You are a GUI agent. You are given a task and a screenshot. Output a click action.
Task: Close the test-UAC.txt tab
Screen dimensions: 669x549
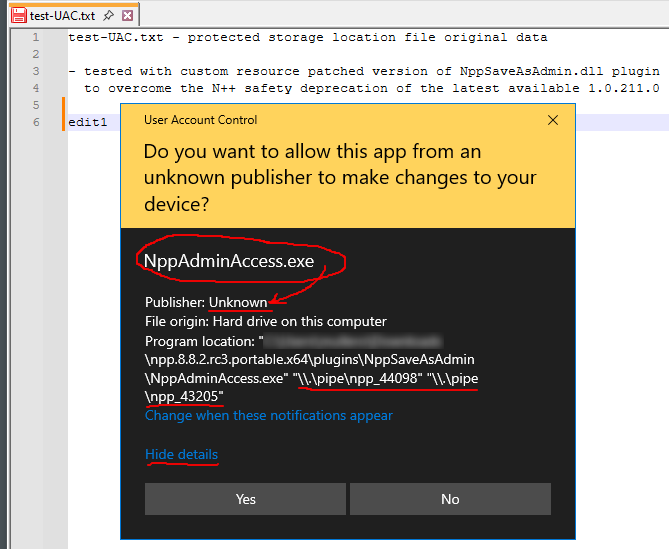pyautogui.click(x=127, y=16)
